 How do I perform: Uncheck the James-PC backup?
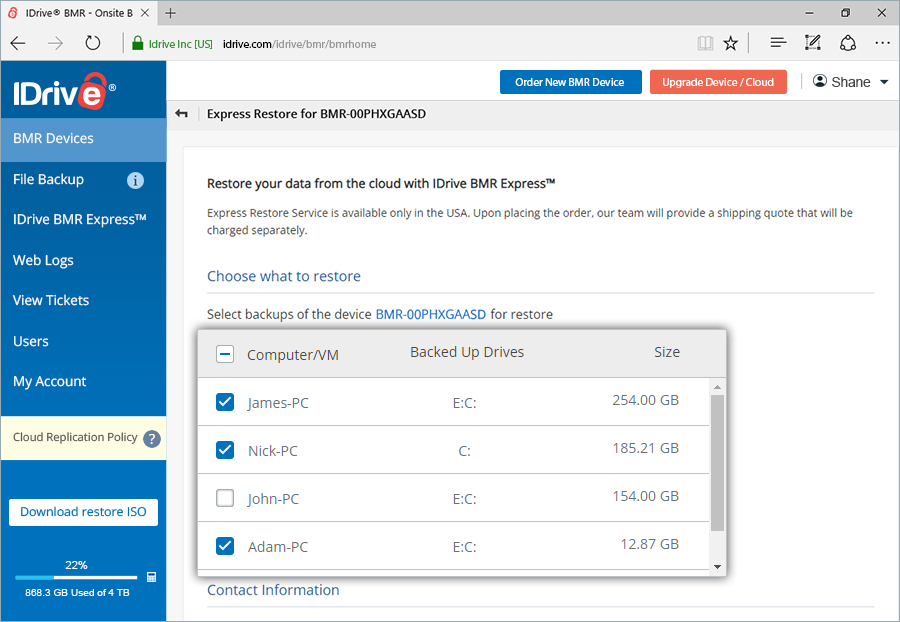pyautogui.click(x=224, y=401)
